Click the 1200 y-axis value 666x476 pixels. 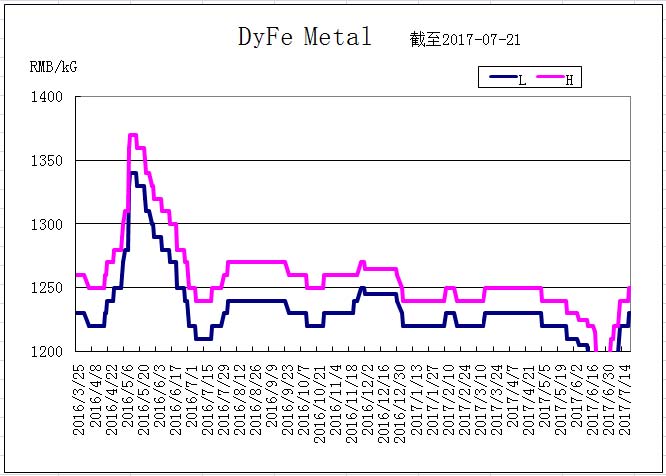pyautogui.click(x=46, y=352)
